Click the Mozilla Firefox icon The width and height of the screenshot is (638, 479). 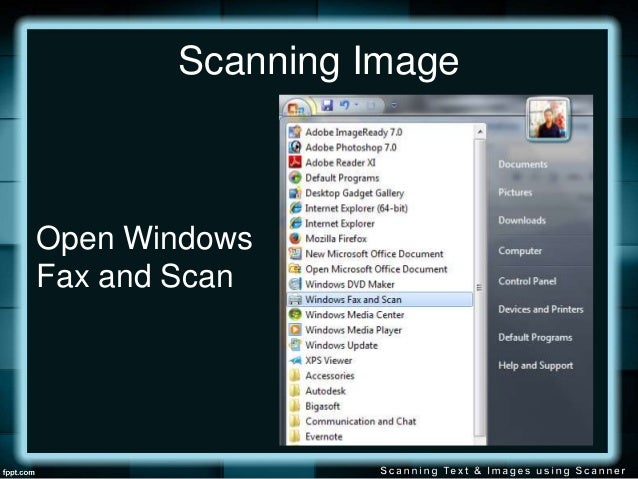point(295,238)
